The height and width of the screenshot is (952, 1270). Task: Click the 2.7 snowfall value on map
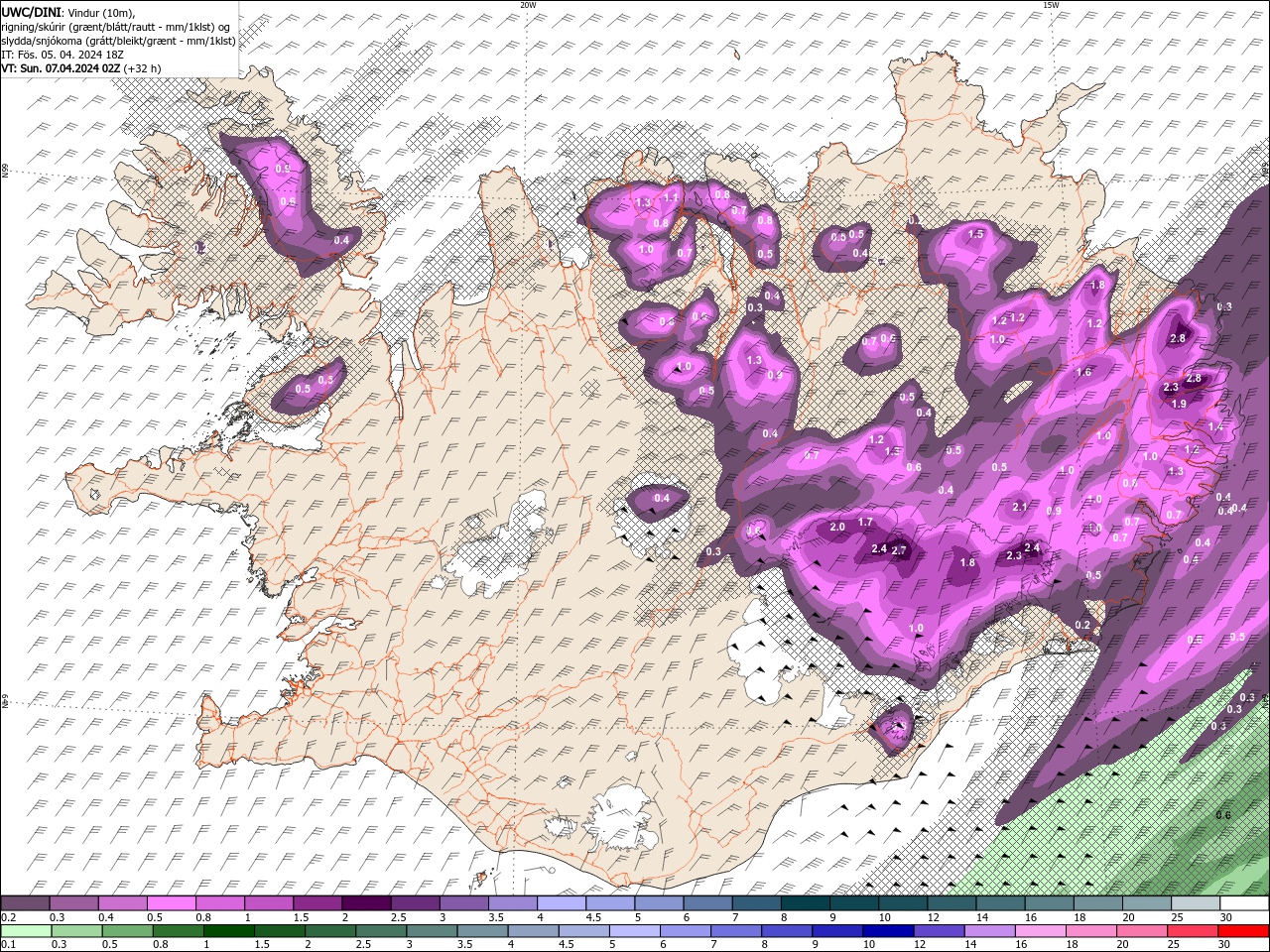coord(900,550)
